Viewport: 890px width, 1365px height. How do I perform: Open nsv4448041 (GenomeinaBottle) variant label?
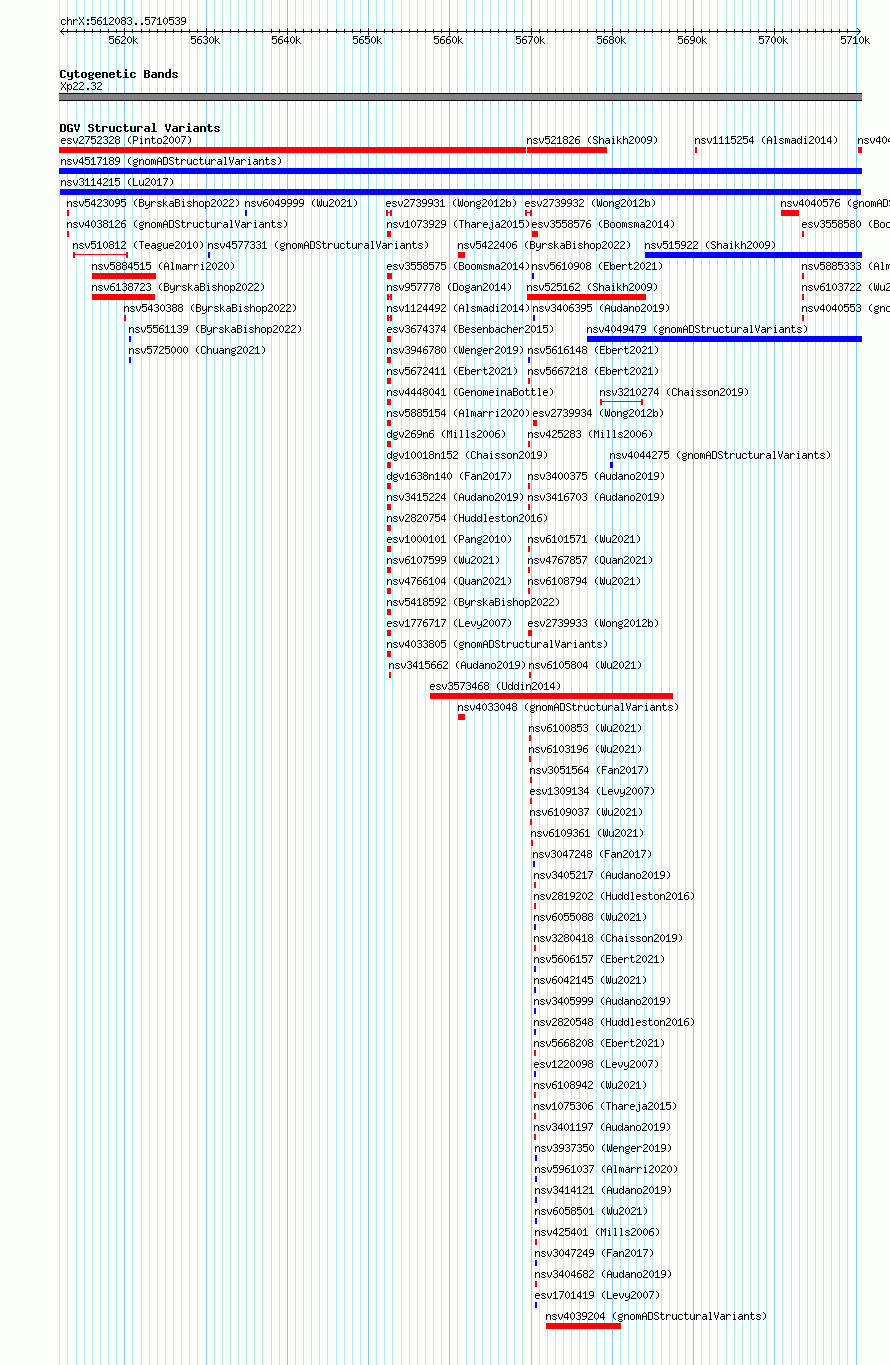point(470,392)
